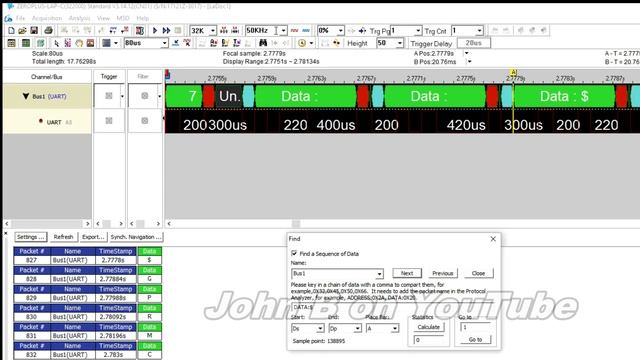Toggle Find a Sequence of Data checkbox
The width and height of the screenshot is (640, 360).
pyautogui.click(x=294, y=253)
